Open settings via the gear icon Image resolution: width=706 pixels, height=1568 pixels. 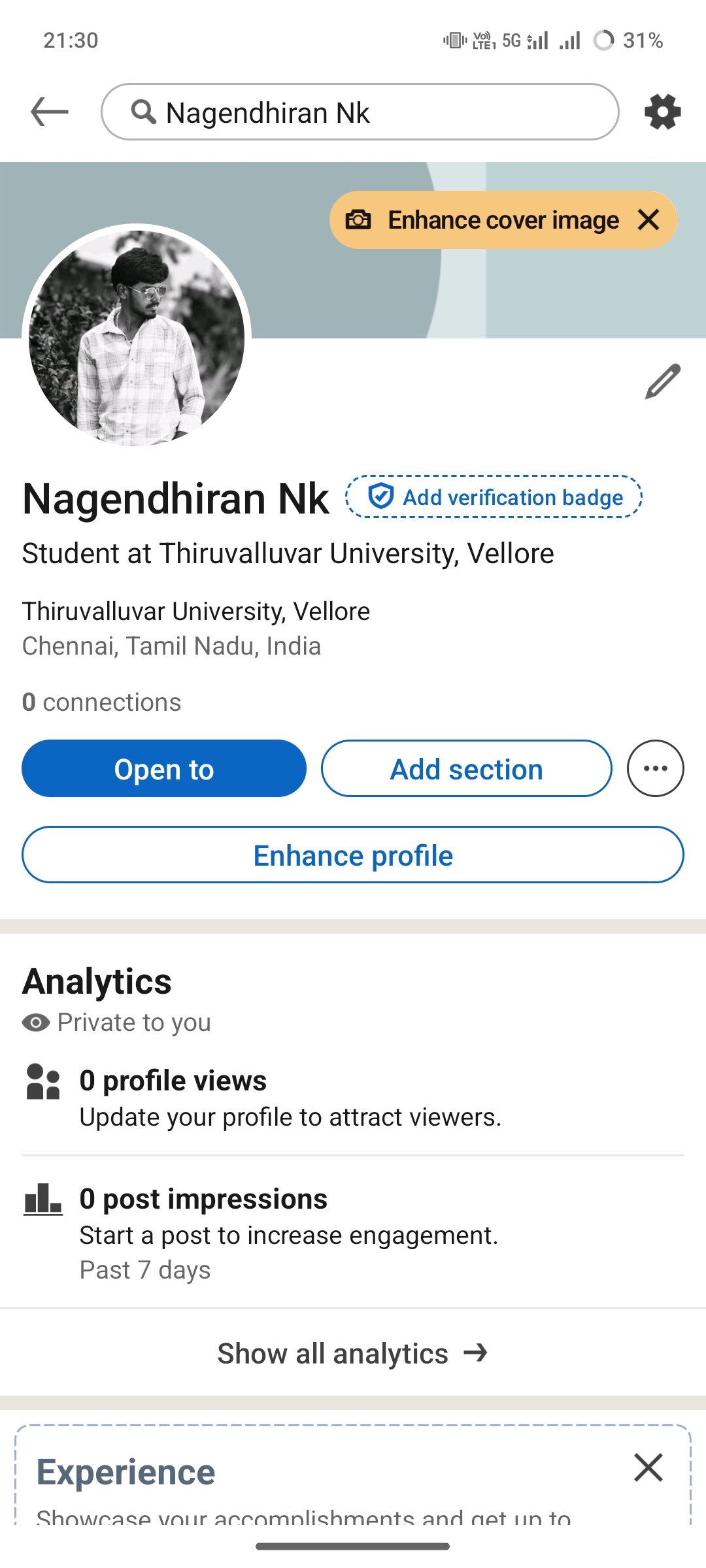662,112
